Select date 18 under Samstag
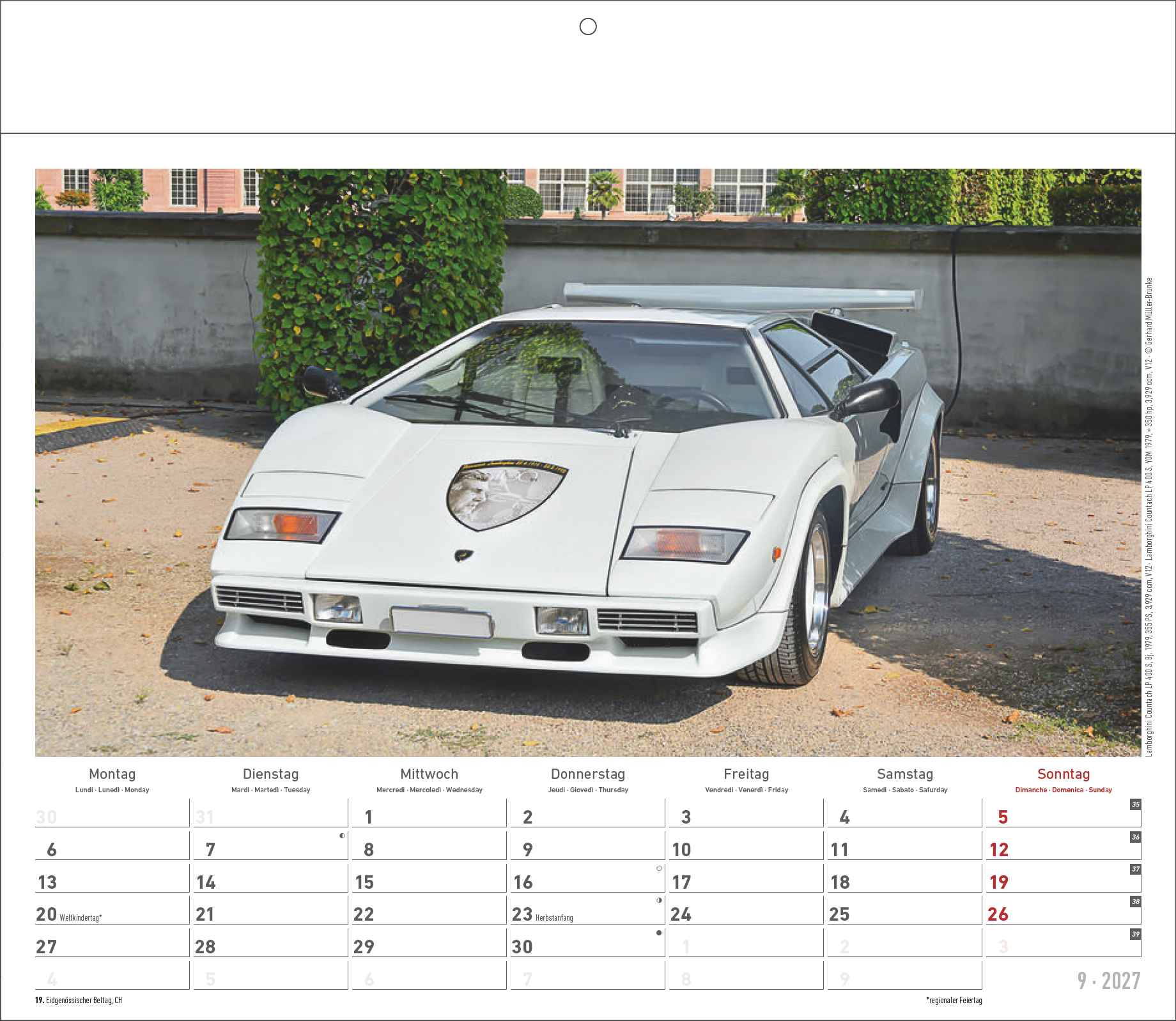This screenshot has width=1176, height=1021. 840,882
